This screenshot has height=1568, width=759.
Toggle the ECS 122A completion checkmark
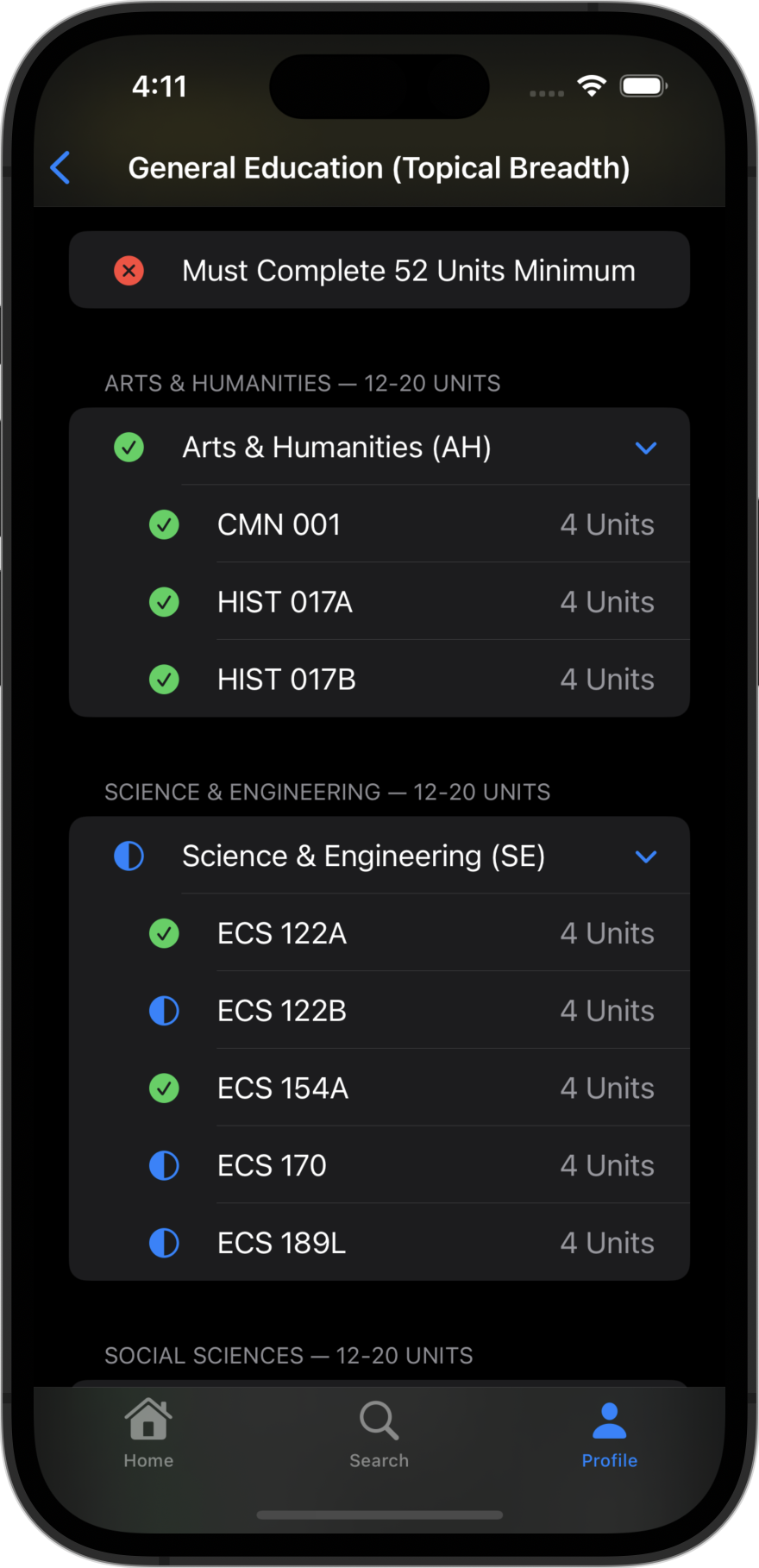(164, 933)
